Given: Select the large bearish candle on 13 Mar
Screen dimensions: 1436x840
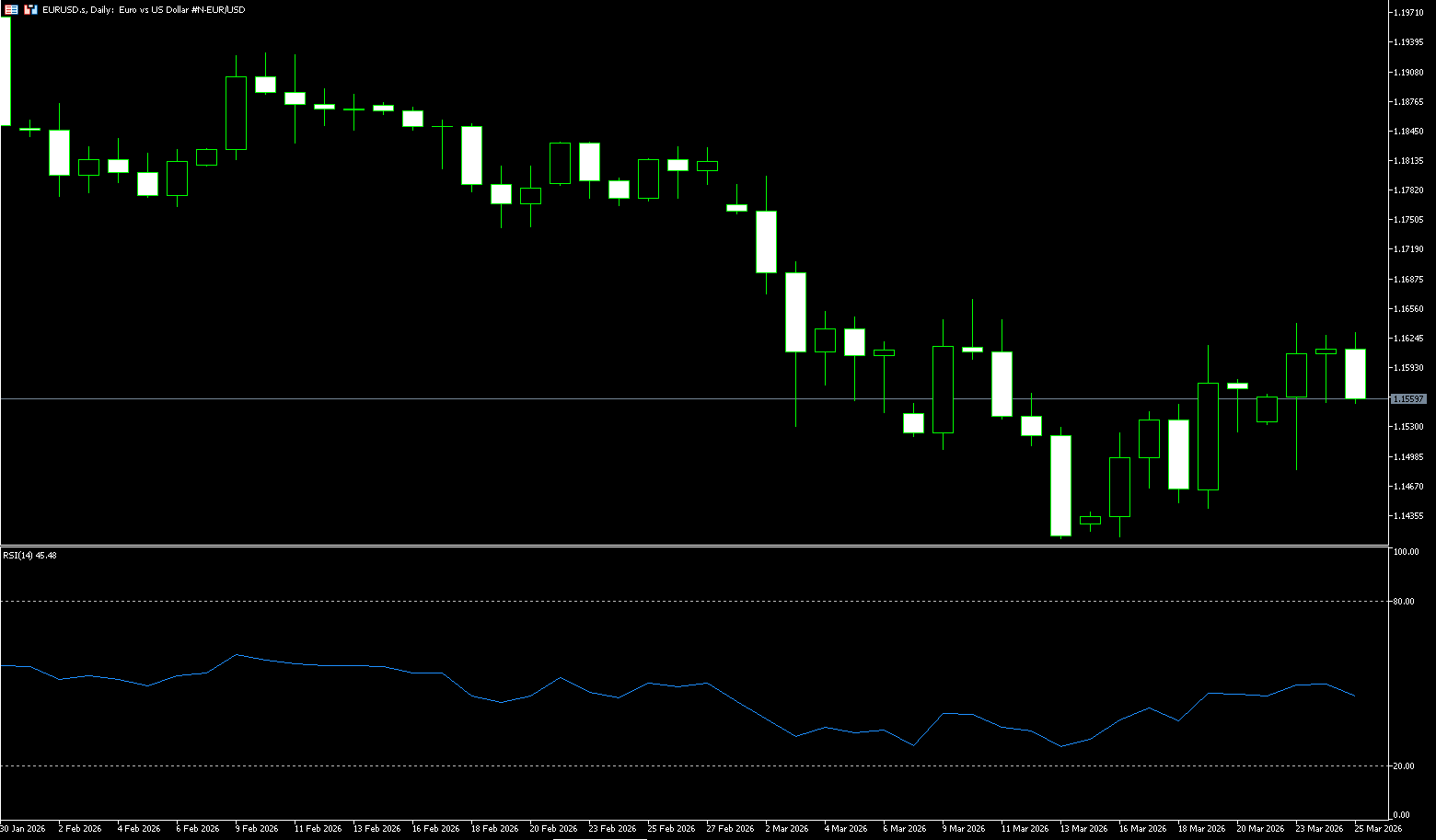Looking at the screenshot, I should (x=1060, y=485).
